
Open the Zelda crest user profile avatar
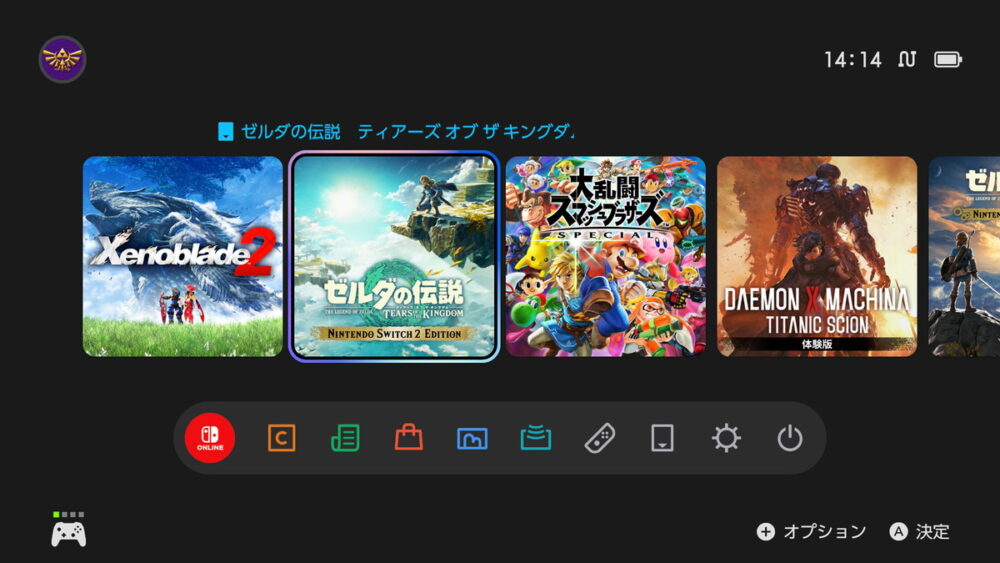click(62, 59)
